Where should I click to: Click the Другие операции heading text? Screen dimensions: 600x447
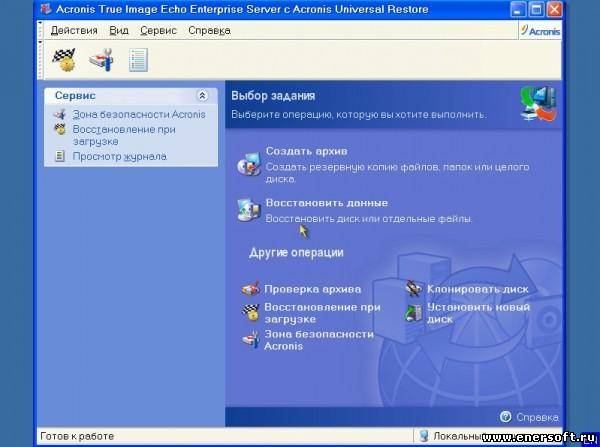pyautogui.click(x=296, y=253)
